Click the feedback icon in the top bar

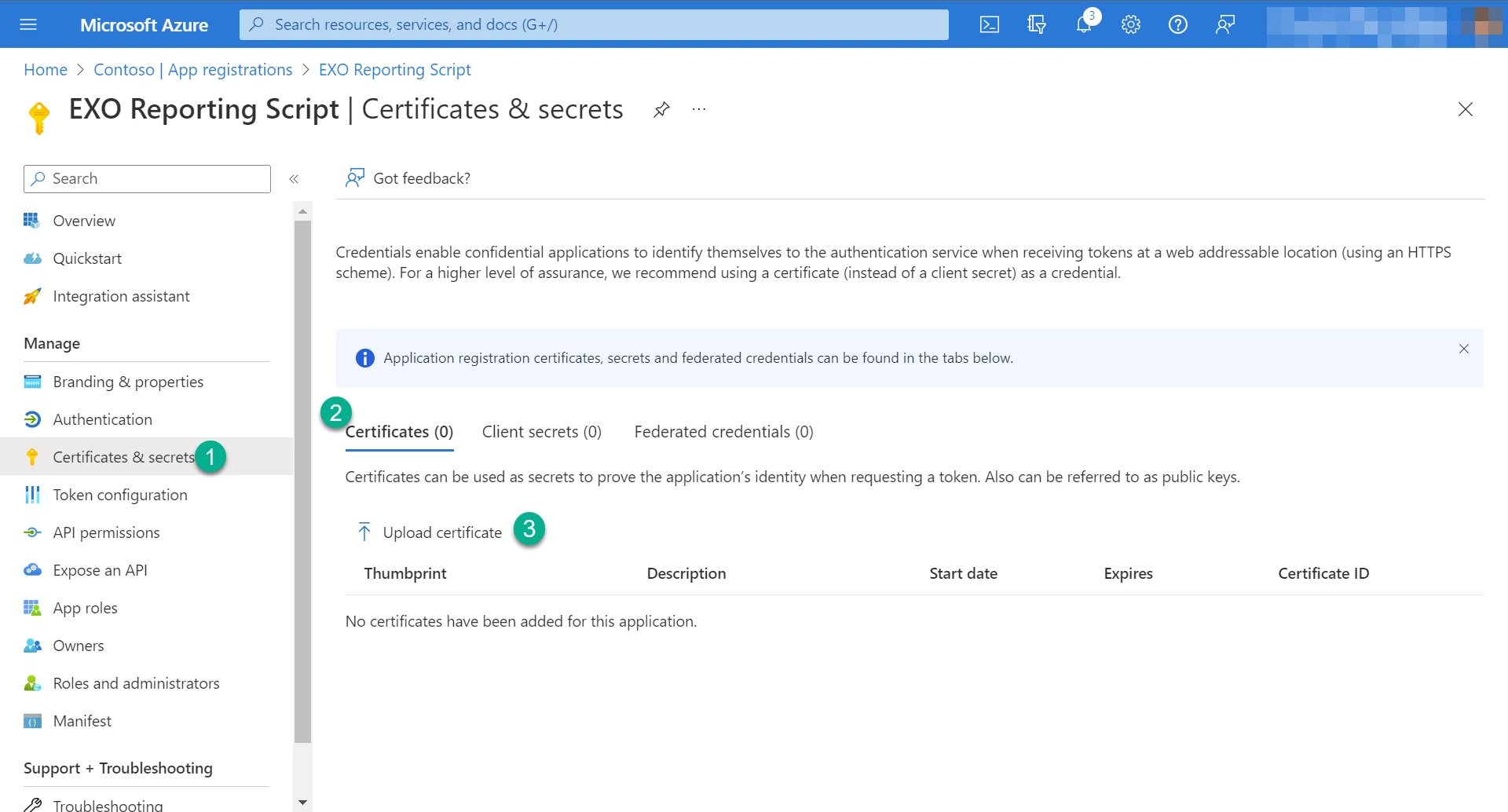pyautogui.click(x=1224, y=24)
